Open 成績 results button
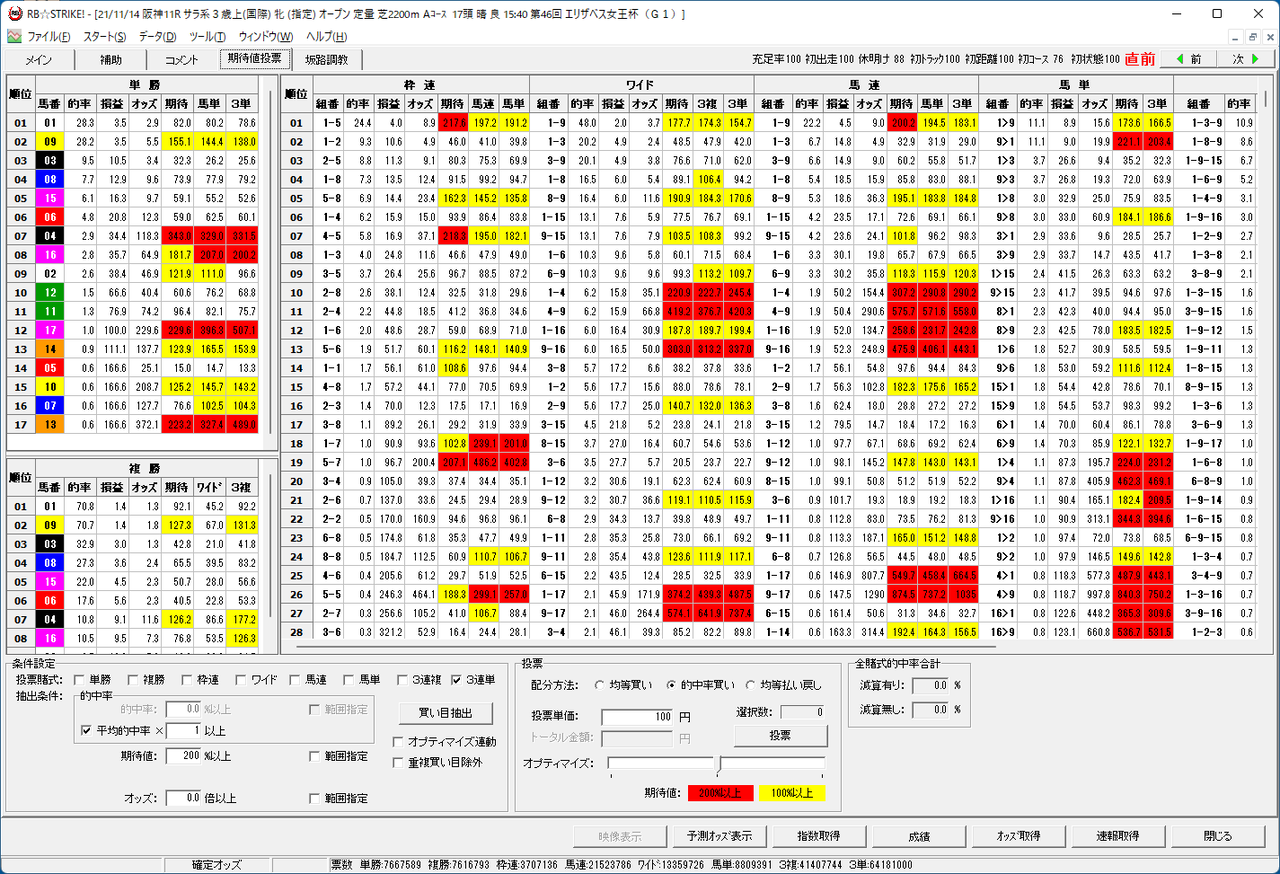 920,836
